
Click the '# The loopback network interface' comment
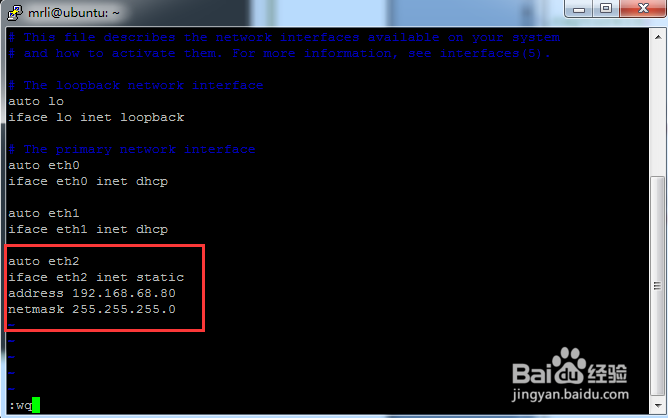coord(136,86)
